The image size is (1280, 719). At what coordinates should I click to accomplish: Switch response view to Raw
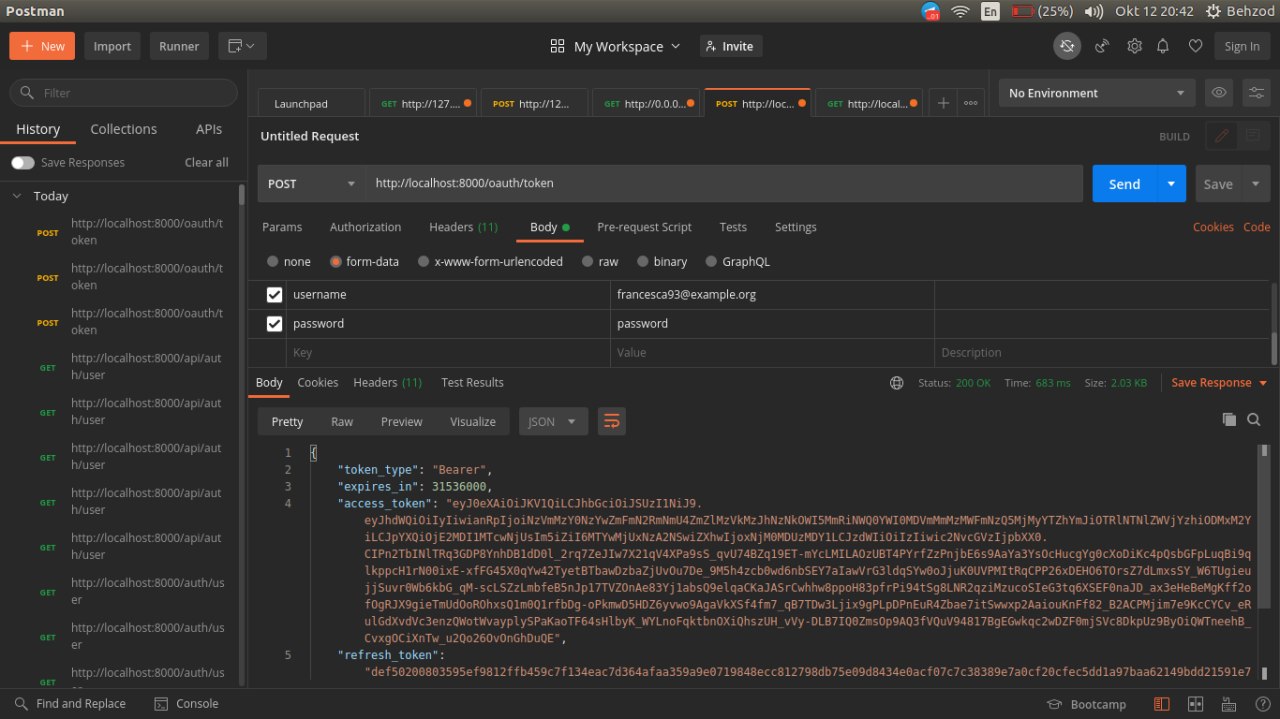[x=342, y=422]
